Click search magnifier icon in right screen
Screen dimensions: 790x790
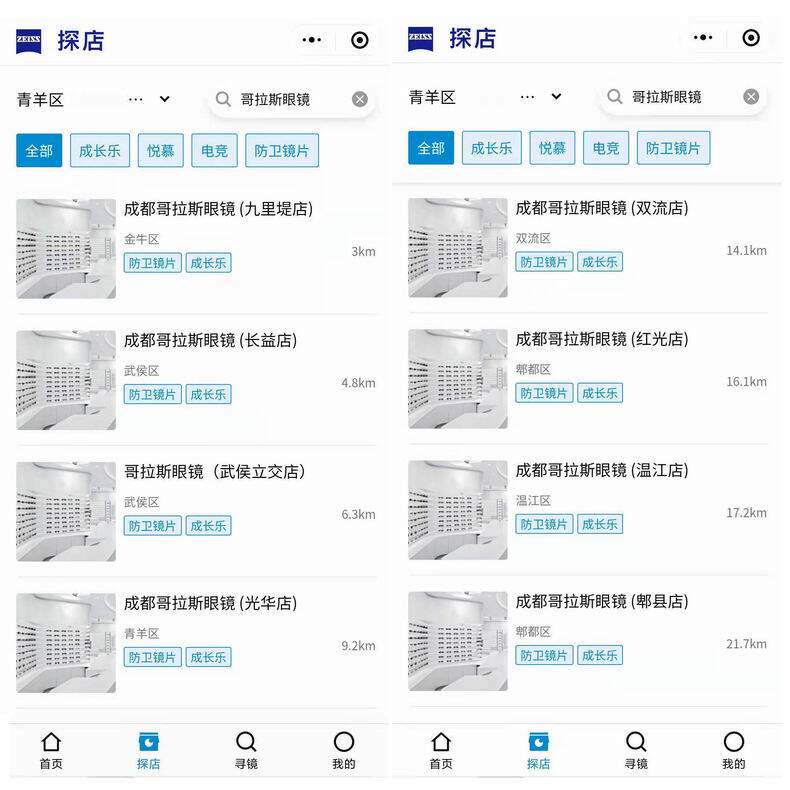pos(614,96)
